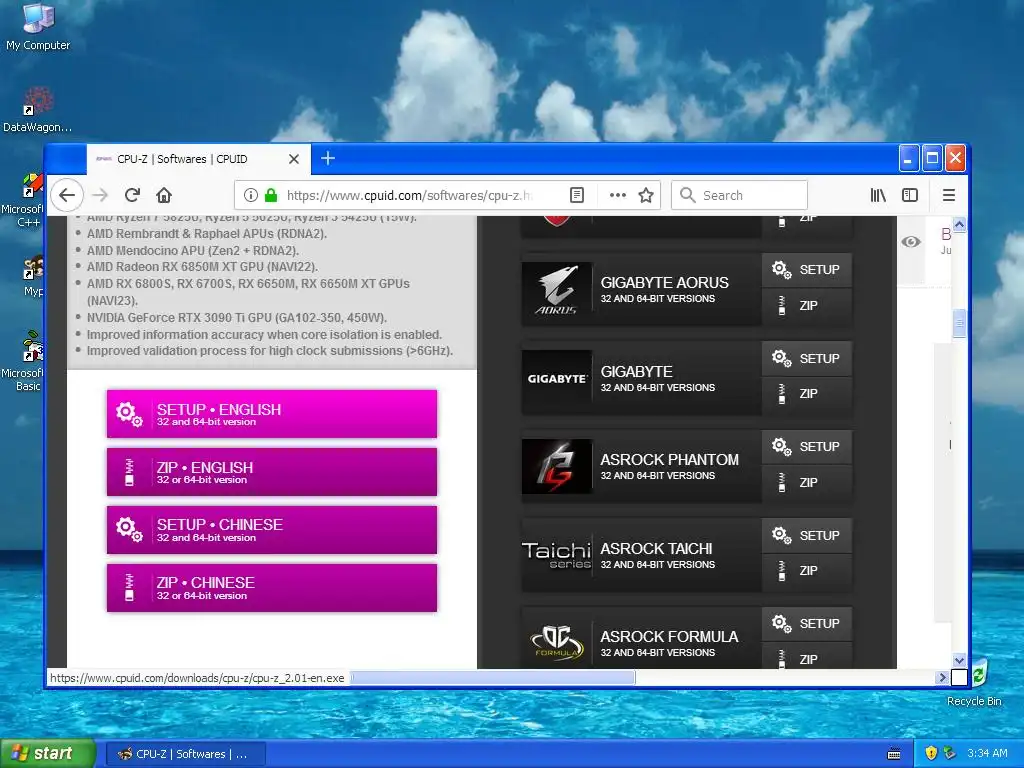Viewport: 1024px width, 768px height.
Task: Download GIGABYTE AORUS SETUP version
Action: pos(807,270)
